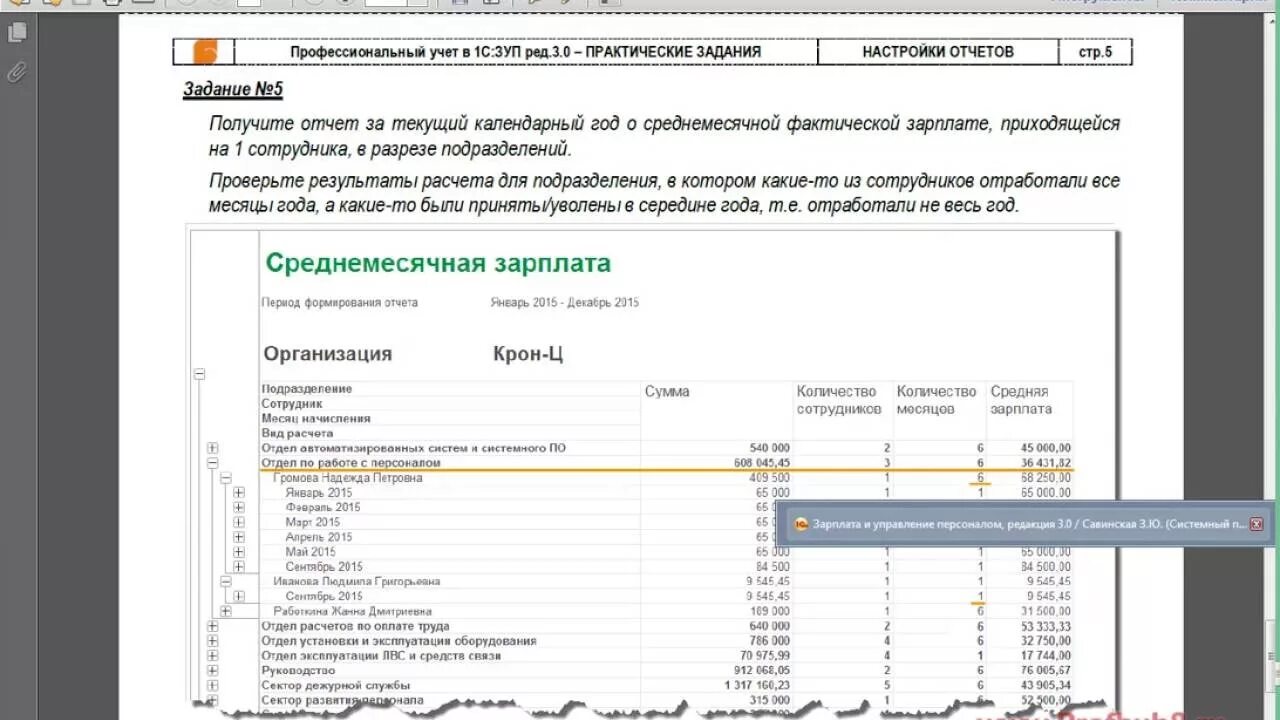The height and width of the screenshot is (720, 1280).
Task: Open the page thumbnails panel in sidebar
Action: coord(16,33)
